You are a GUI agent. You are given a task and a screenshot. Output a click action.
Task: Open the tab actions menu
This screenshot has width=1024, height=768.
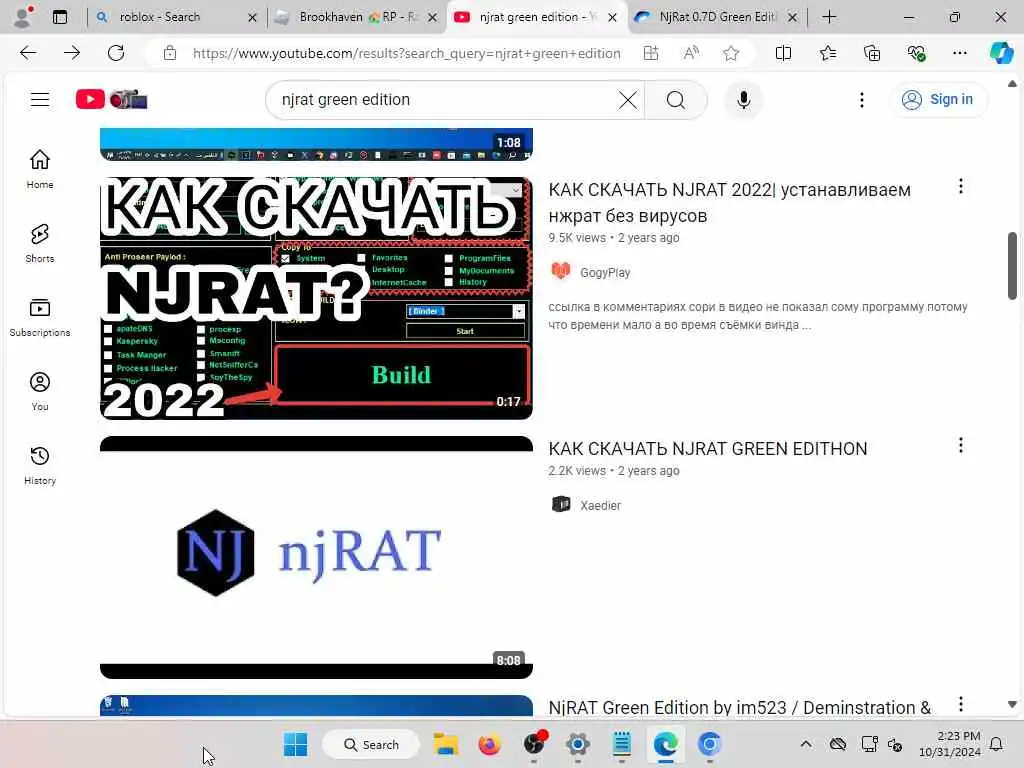tap(59, 17)
